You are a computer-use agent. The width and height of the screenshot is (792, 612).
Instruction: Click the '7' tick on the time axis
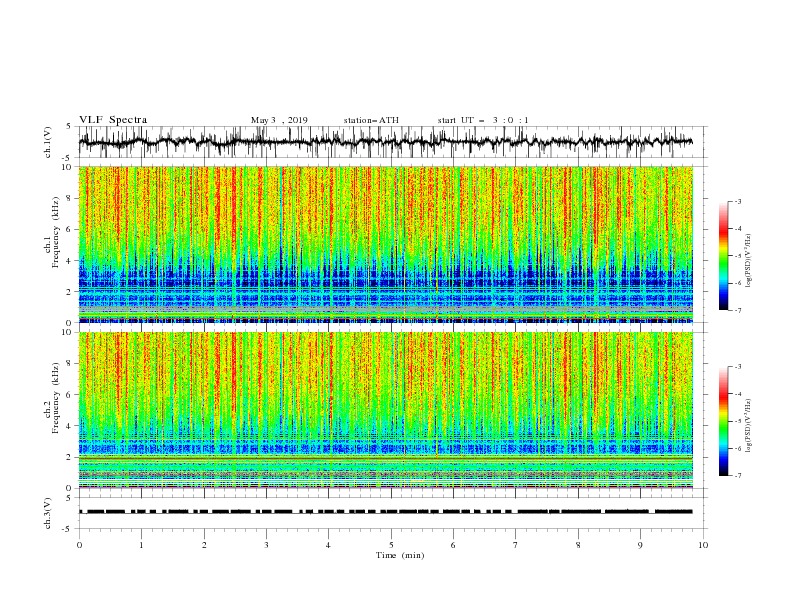516,545
